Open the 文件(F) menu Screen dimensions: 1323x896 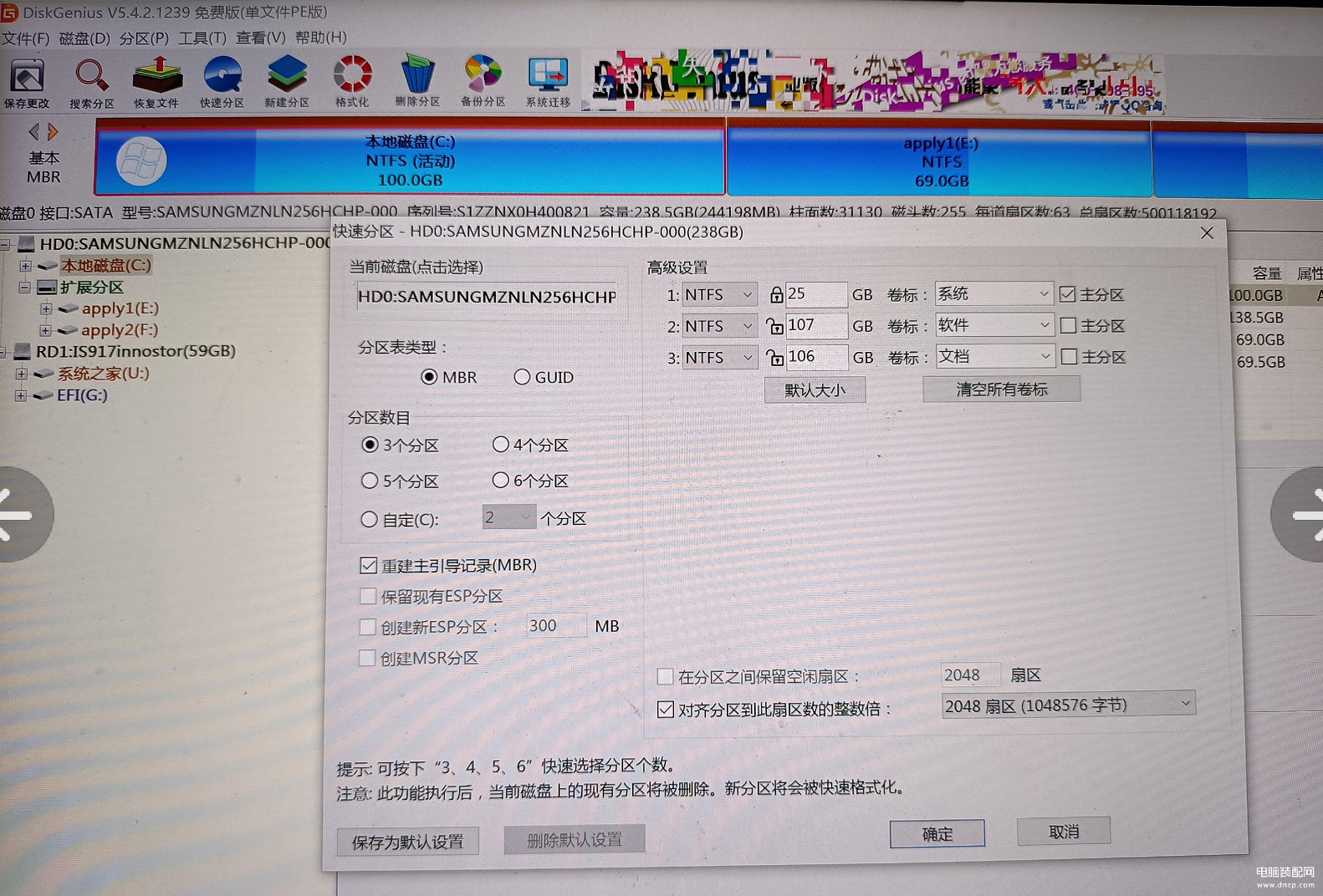[25, 38]
